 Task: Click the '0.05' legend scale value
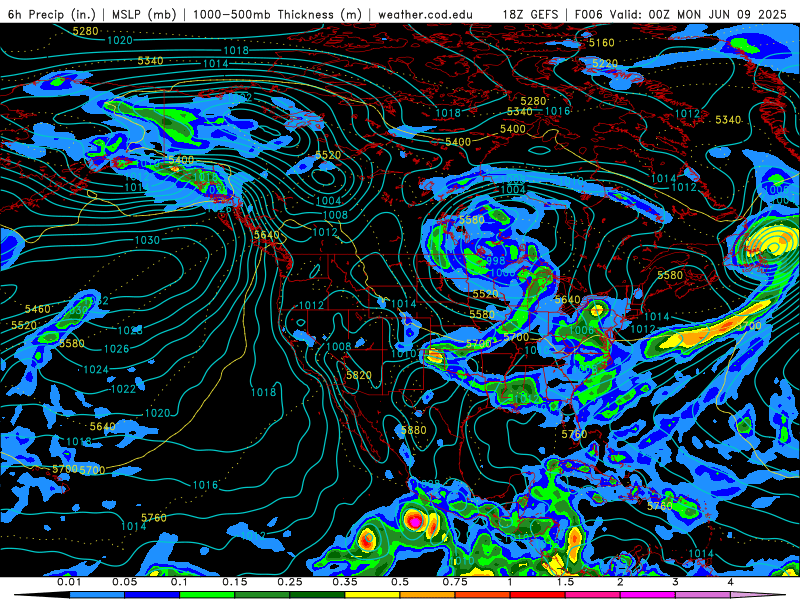tap(124, 582)
